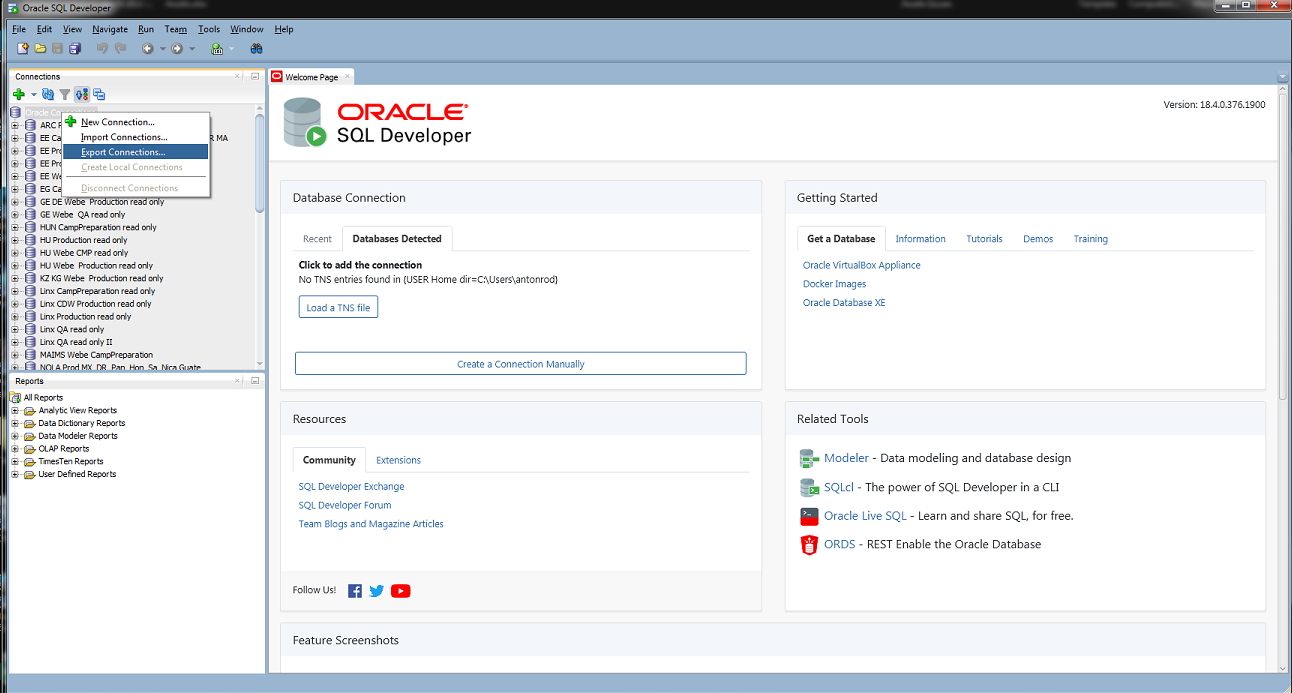Open Oracle VirtualBox Appliance link
1292x693 pixels.
(x=862, y=265)
